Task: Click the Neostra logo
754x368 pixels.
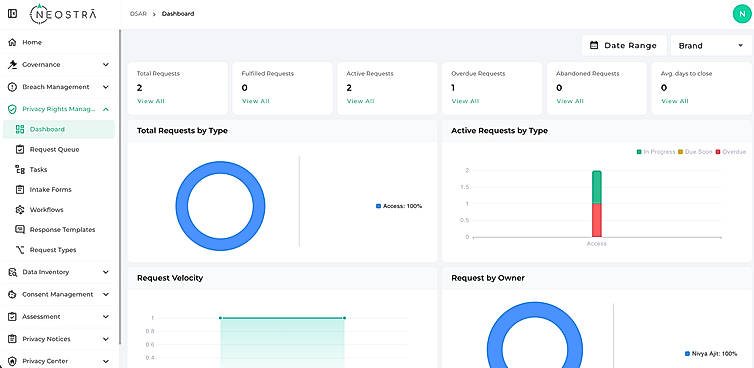Action: [63, 14]
